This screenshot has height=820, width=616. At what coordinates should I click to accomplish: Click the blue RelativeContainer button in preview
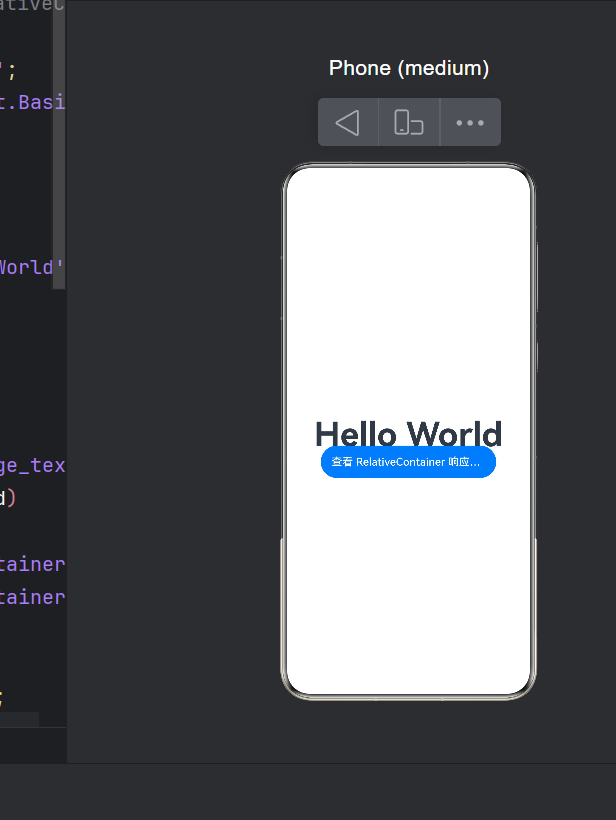pos(408,462)
